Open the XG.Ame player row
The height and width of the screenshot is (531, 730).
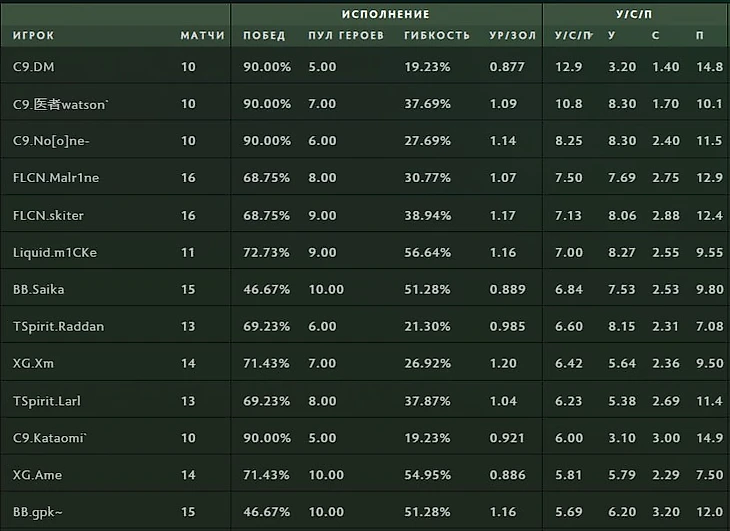(x=365, y=475)
